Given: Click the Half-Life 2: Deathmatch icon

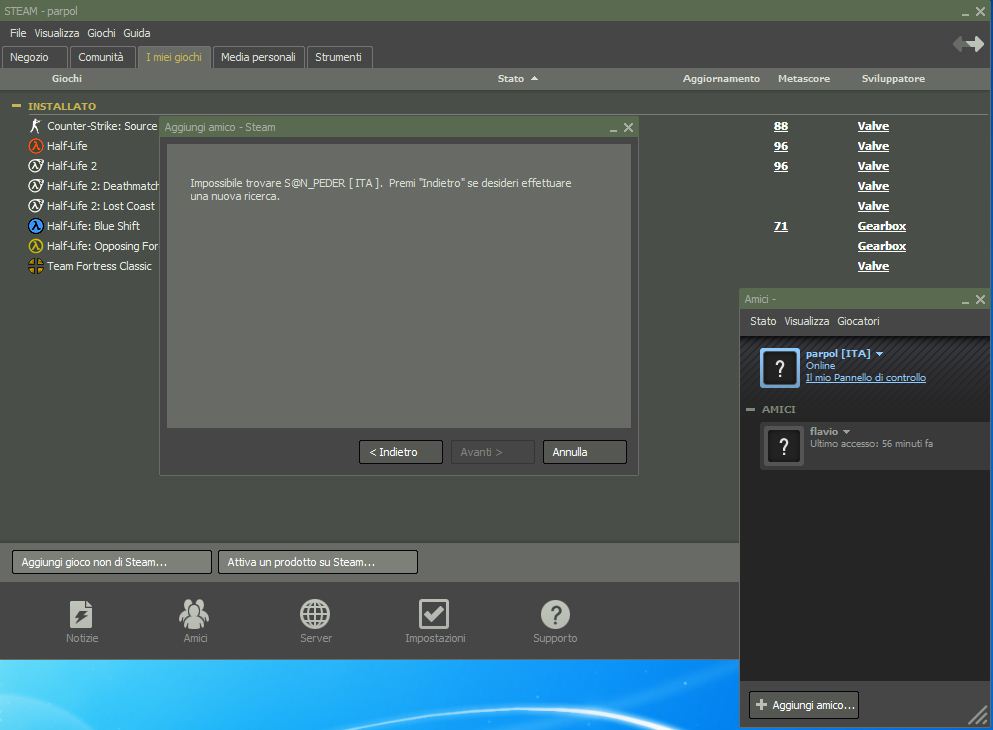Looking at the screenshot, I should coord(35,186).
